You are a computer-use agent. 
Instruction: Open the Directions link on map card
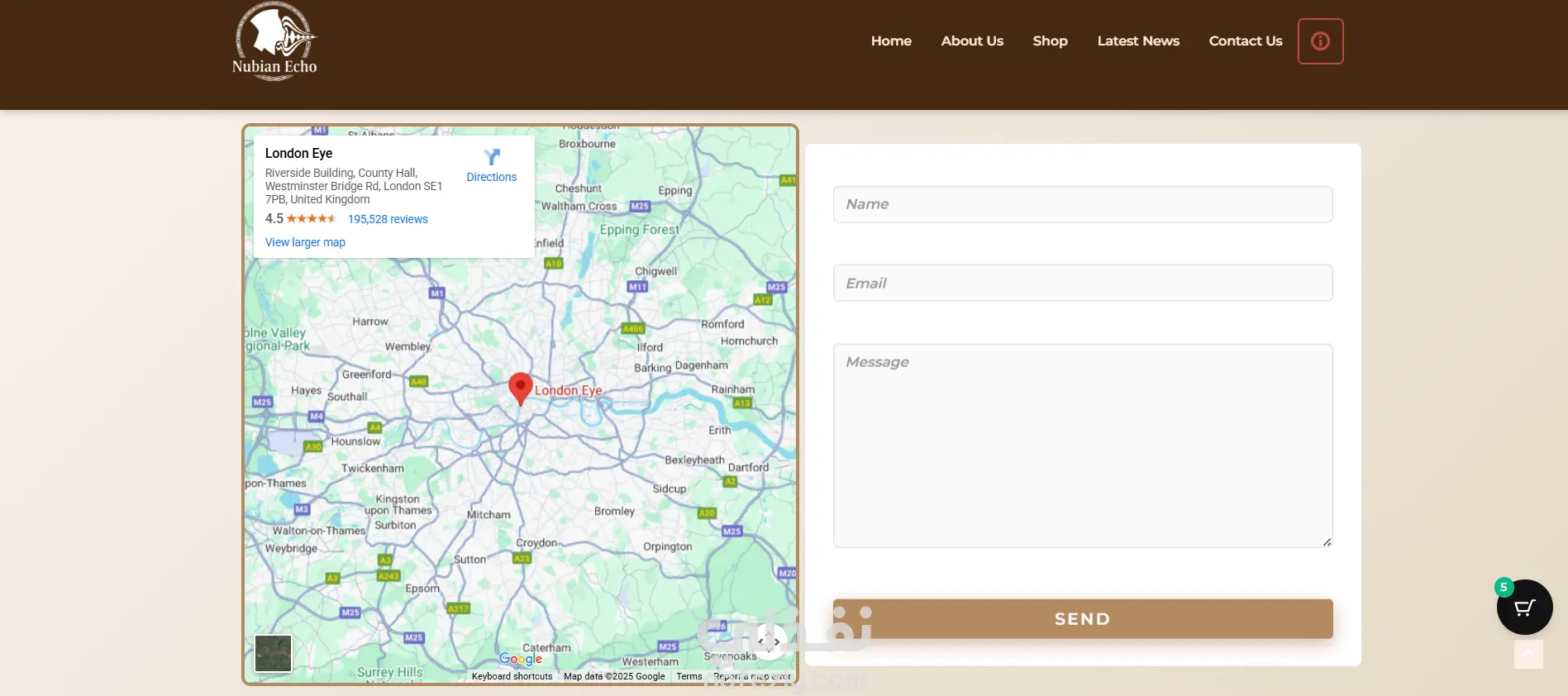[x=492, y=177]
